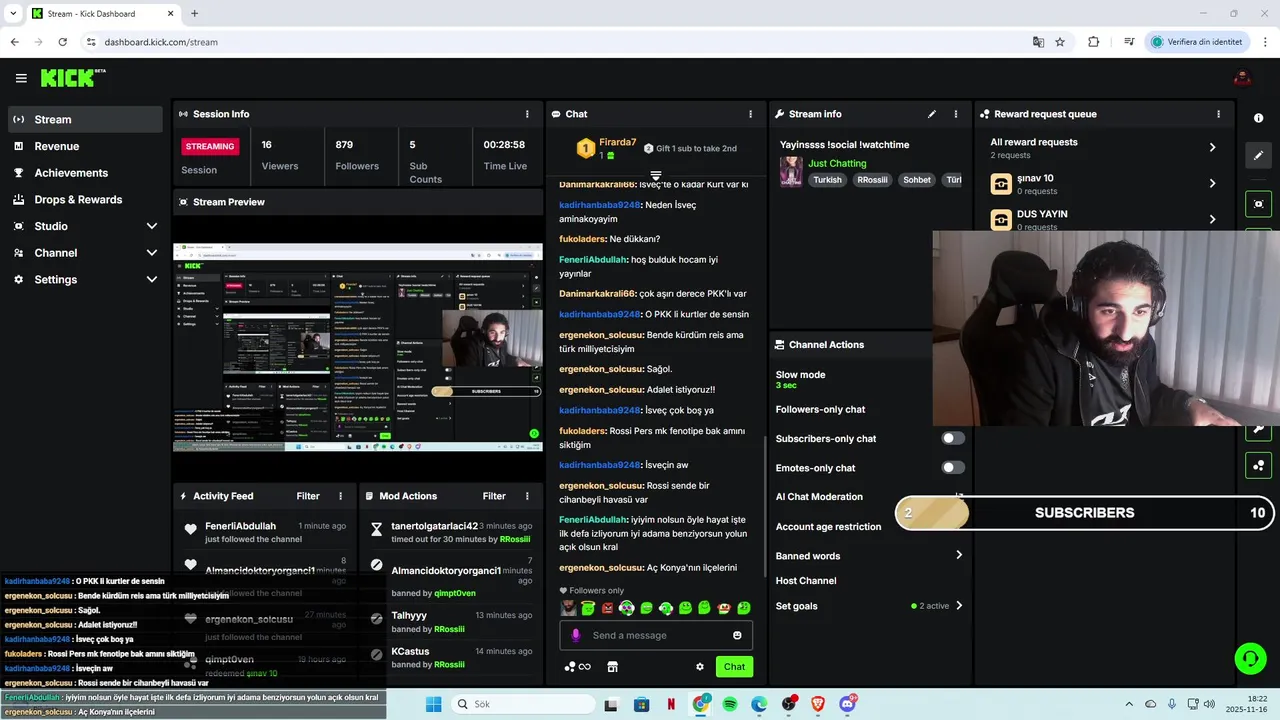1280x720 pixels.
Task: Toggle Emotes-only chat switch
Action: click(953, 467)
